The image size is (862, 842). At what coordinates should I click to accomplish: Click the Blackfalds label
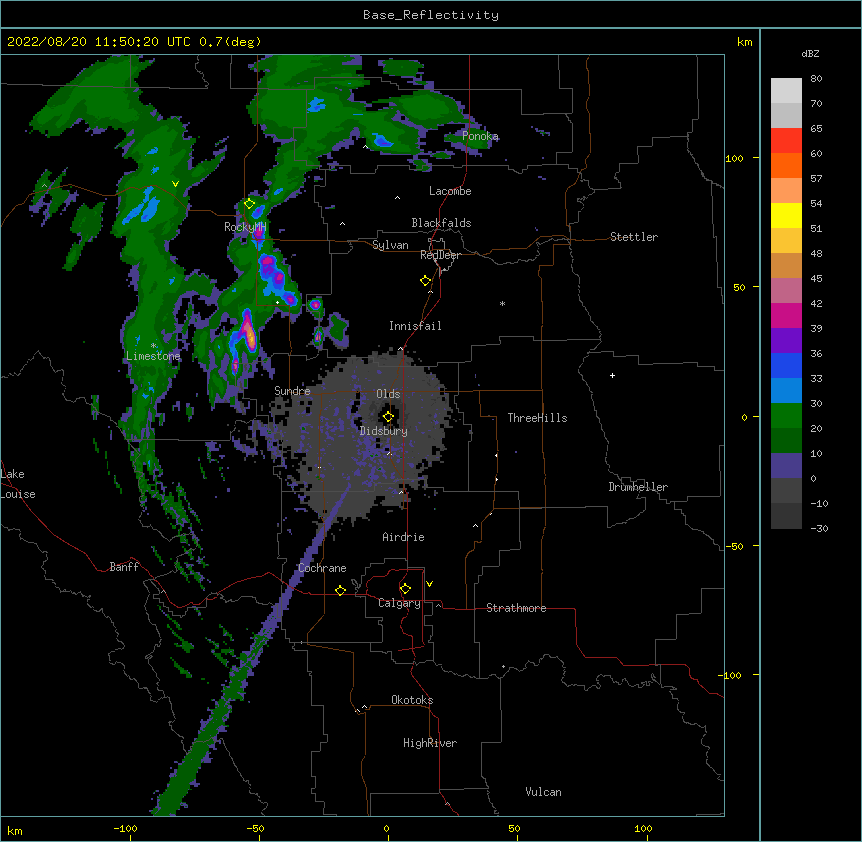[x=441, y=223]
